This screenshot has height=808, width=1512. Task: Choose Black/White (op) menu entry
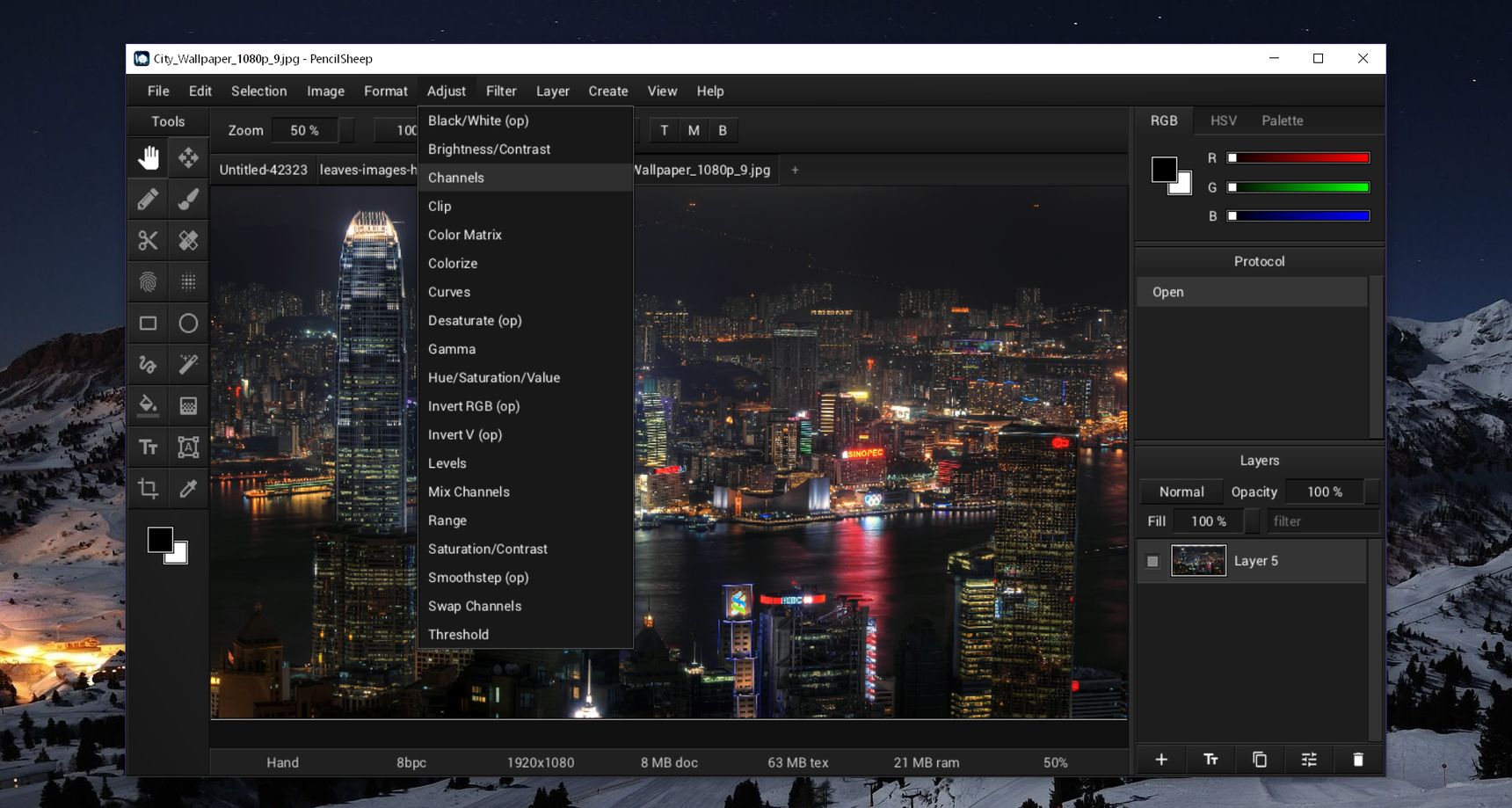pyautogui.click(x=526, y=120)
